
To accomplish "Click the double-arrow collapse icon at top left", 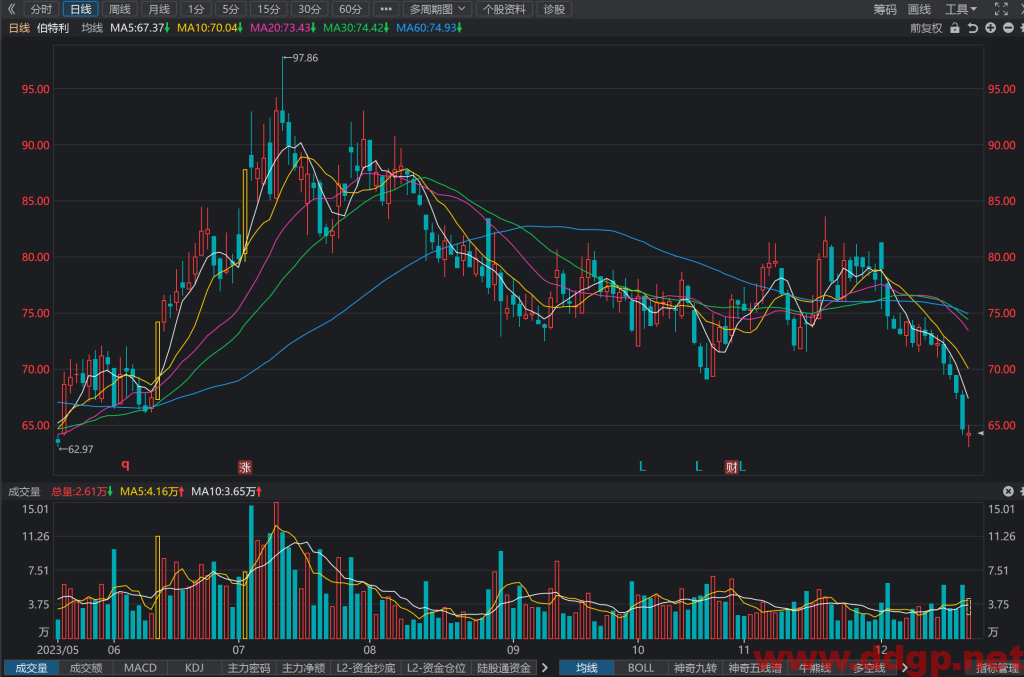I will click(x=11, y=9).
